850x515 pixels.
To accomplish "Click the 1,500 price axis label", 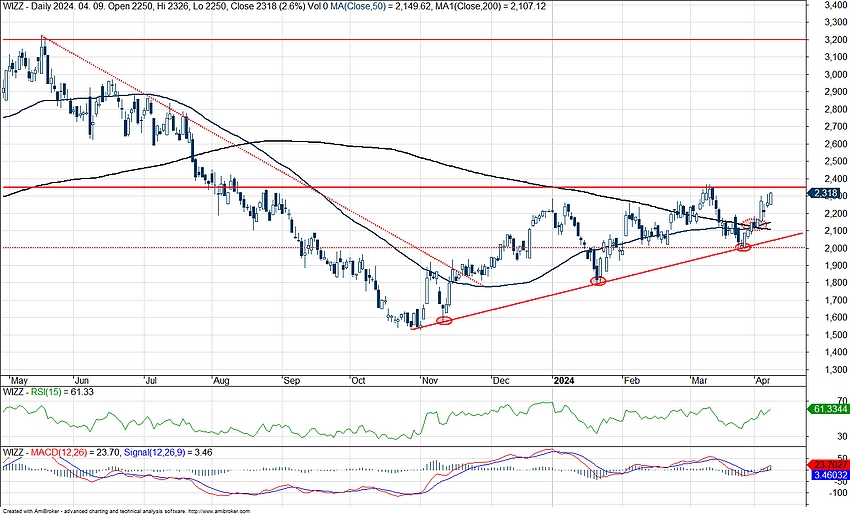I will pos(835,334).
